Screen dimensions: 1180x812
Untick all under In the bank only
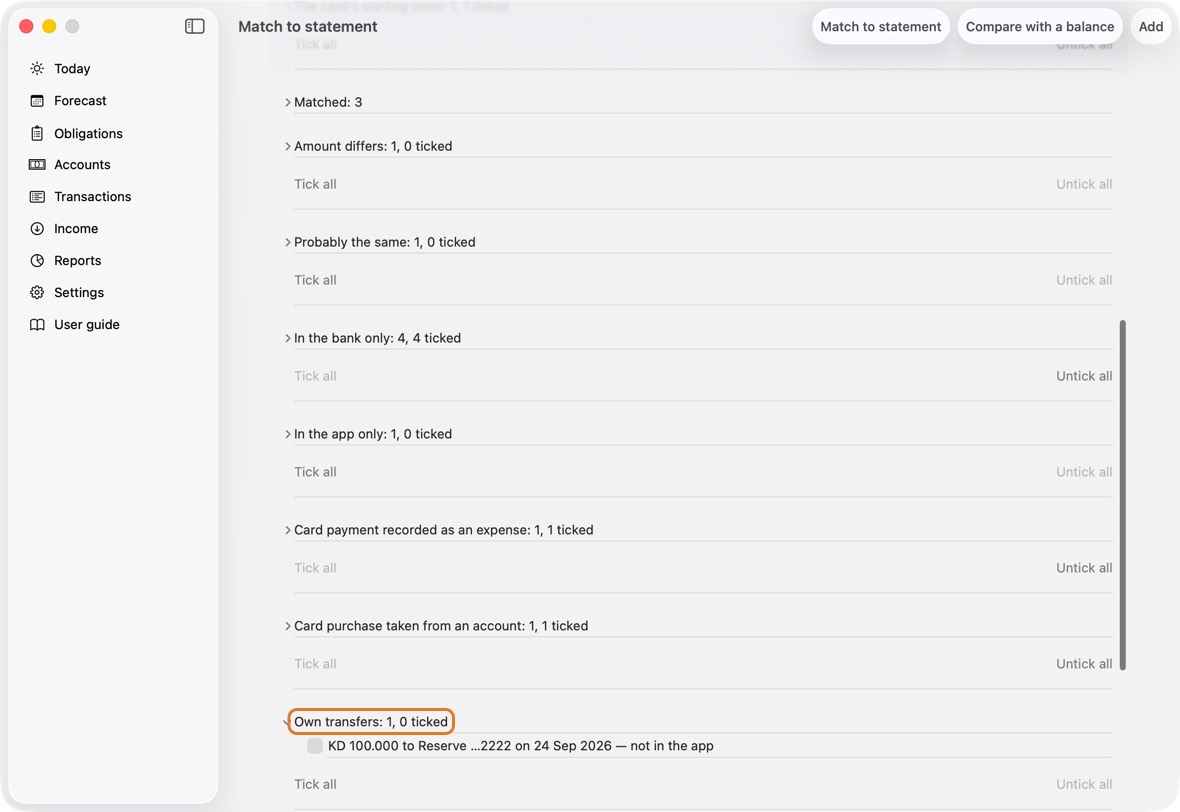tap(1084, 376)
